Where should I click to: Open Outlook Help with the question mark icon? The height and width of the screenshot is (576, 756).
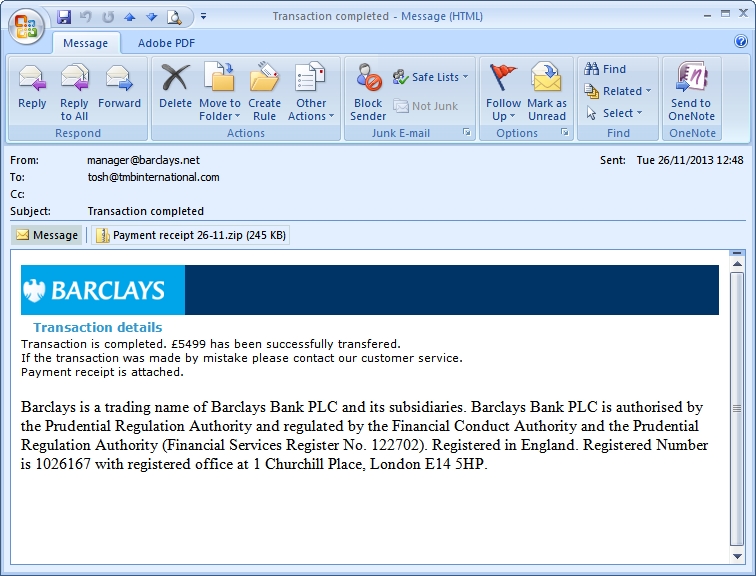click(741, 41)
